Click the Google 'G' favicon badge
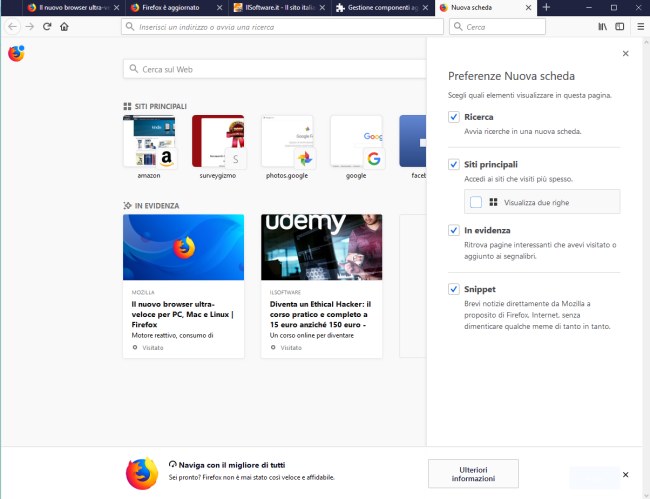 pos(374,159)
